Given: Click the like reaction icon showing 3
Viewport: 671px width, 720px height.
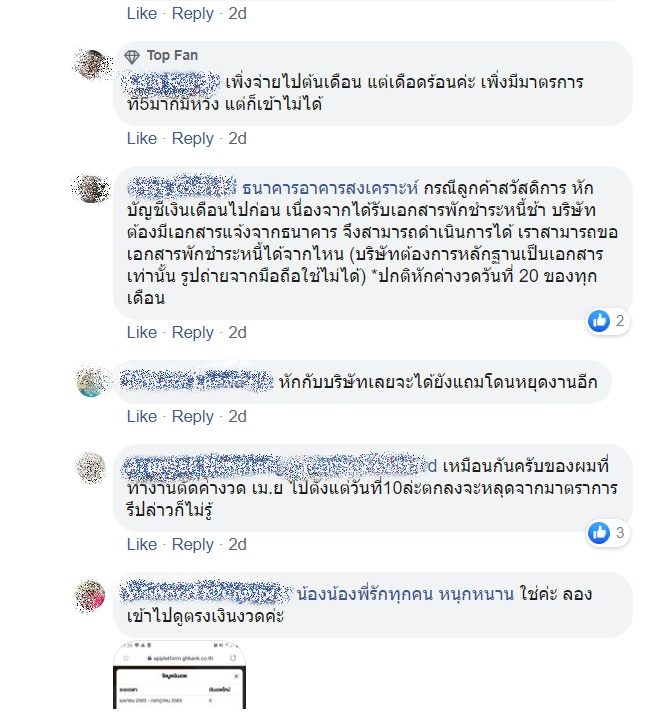Looking at the screenshot, I should point(599,533).
